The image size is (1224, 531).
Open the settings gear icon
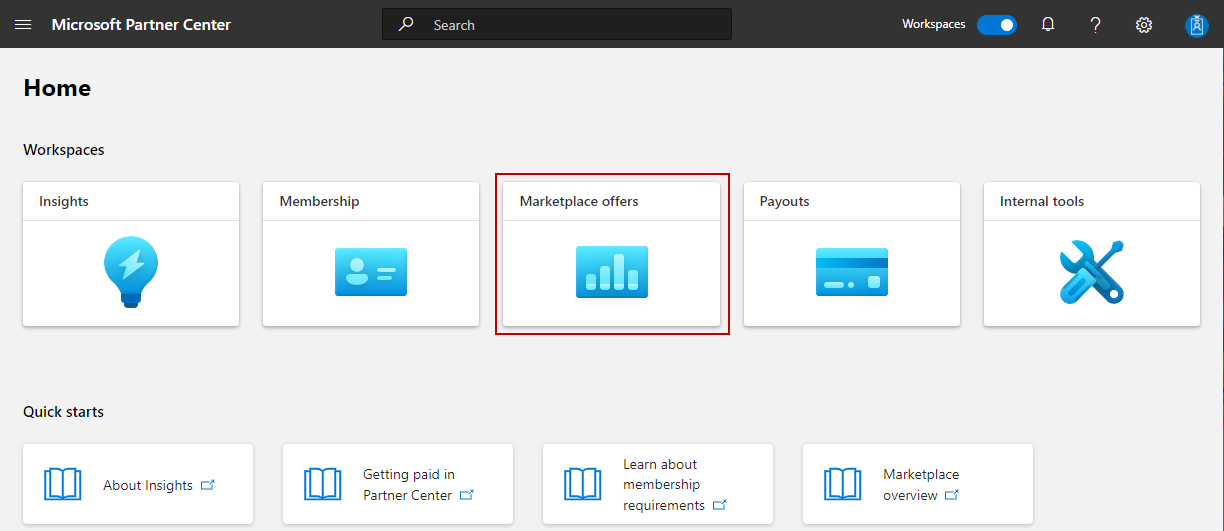point(1144,24)
